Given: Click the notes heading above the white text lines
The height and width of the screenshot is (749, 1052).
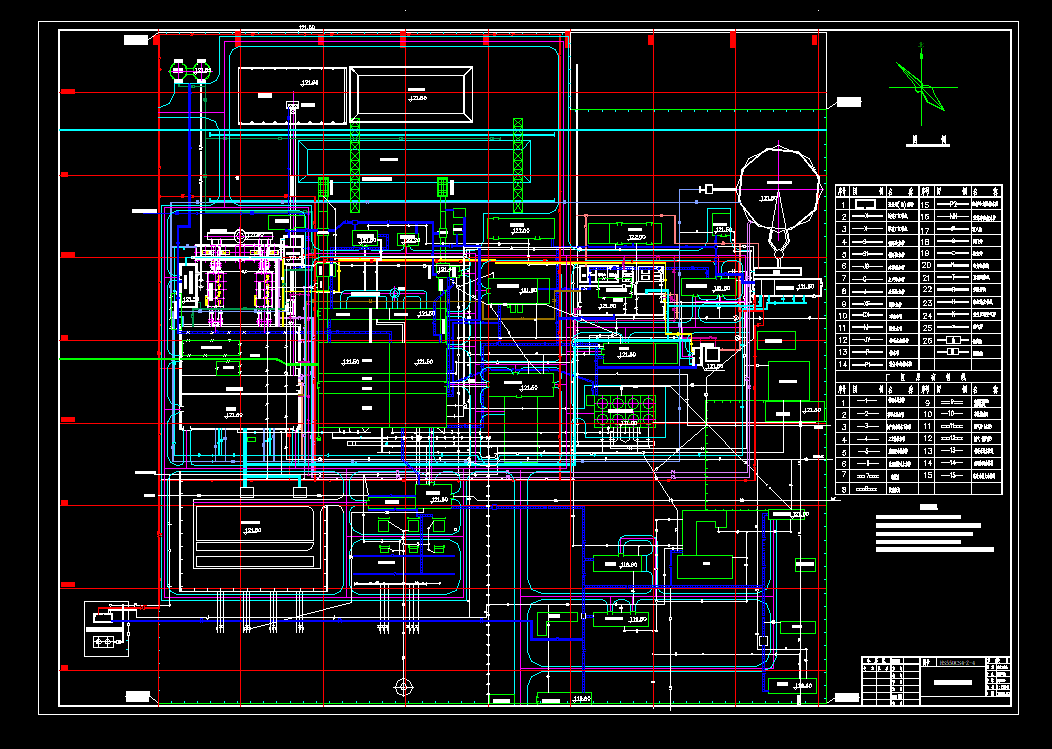Looking at the screenshot, I should 928,508.
